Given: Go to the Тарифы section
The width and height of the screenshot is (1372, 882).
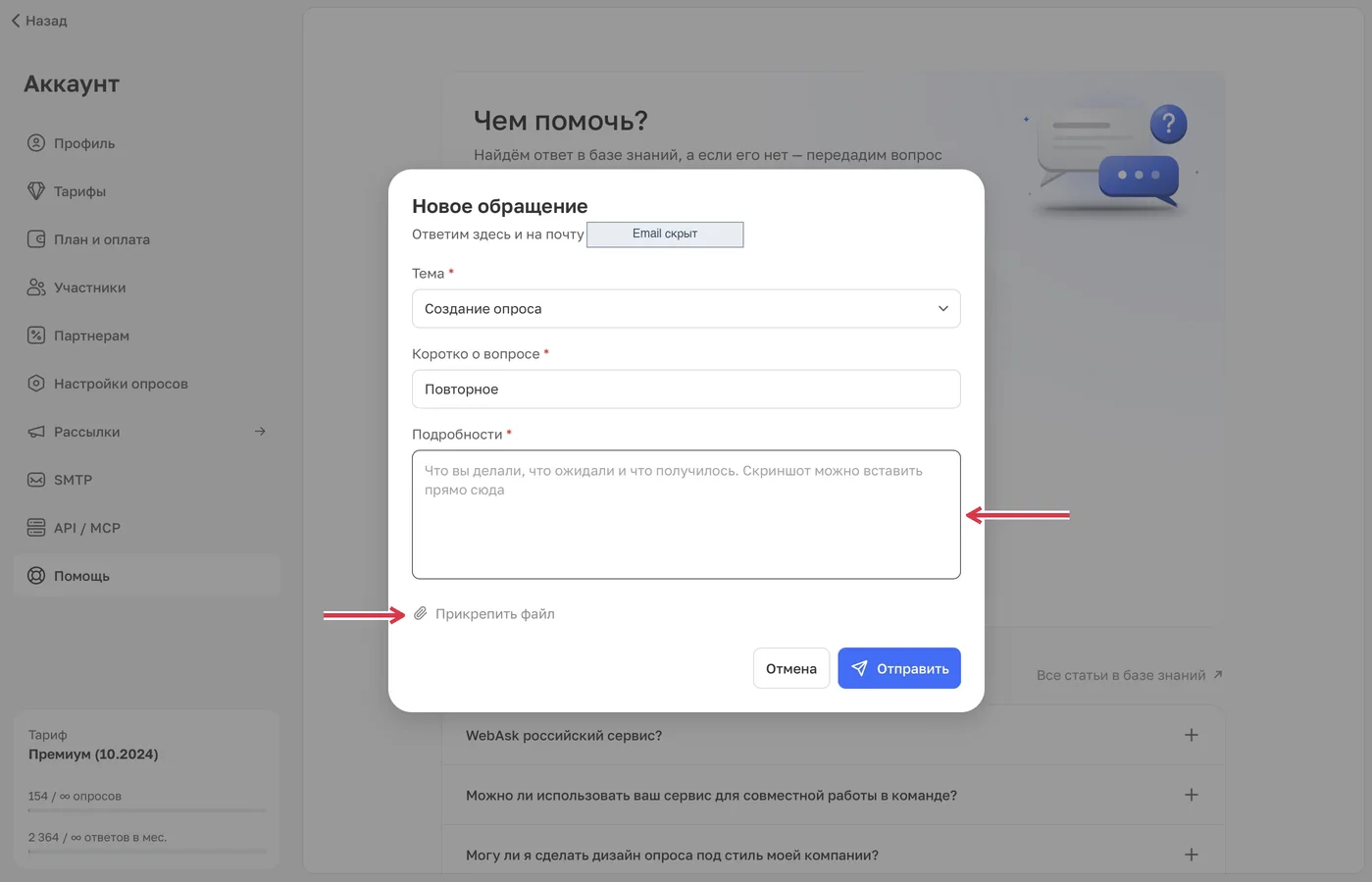Looking at the screenshot, I should coord(147,191).
